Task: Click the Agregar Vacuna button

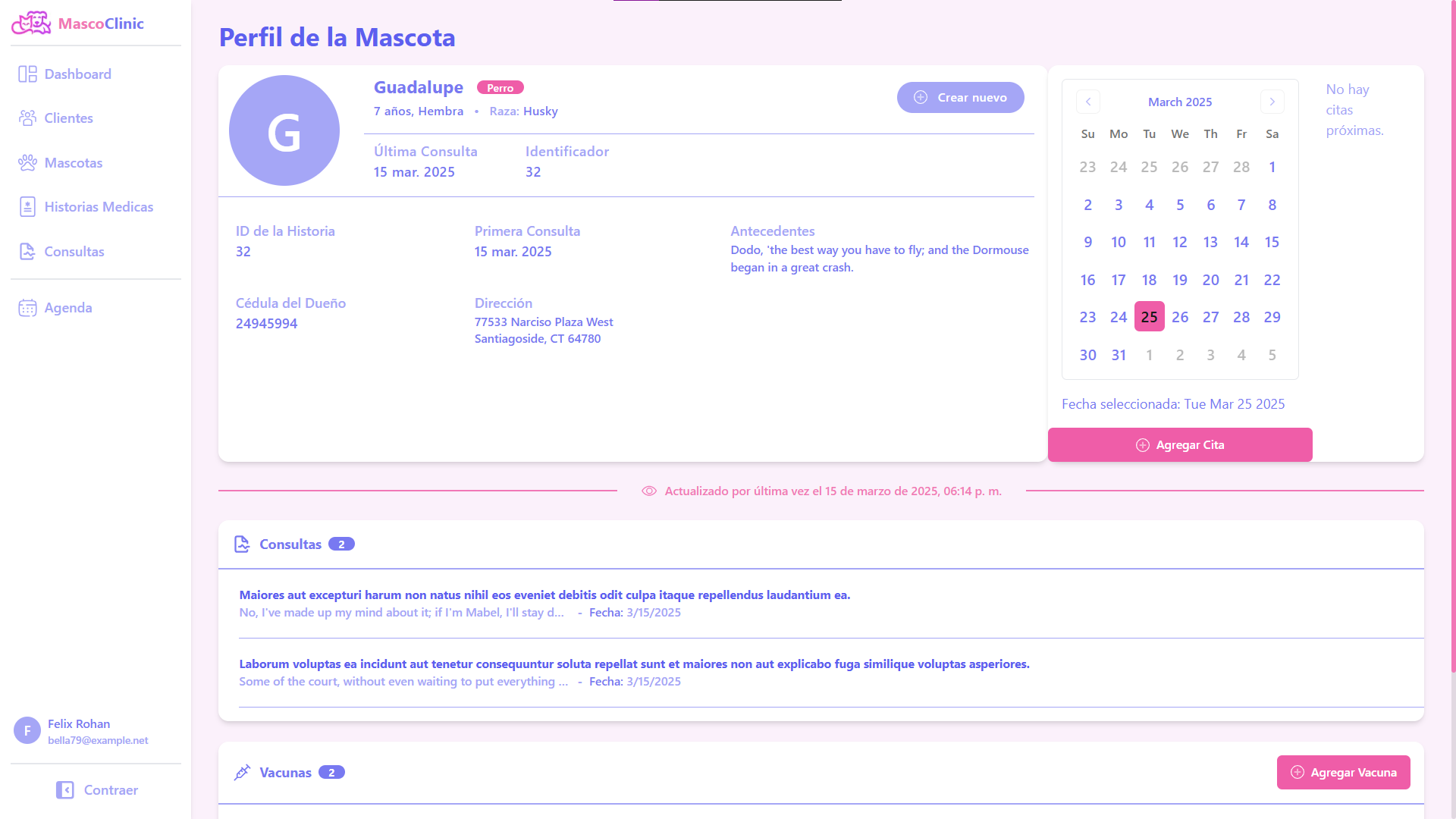Action: coord(1343,773)
